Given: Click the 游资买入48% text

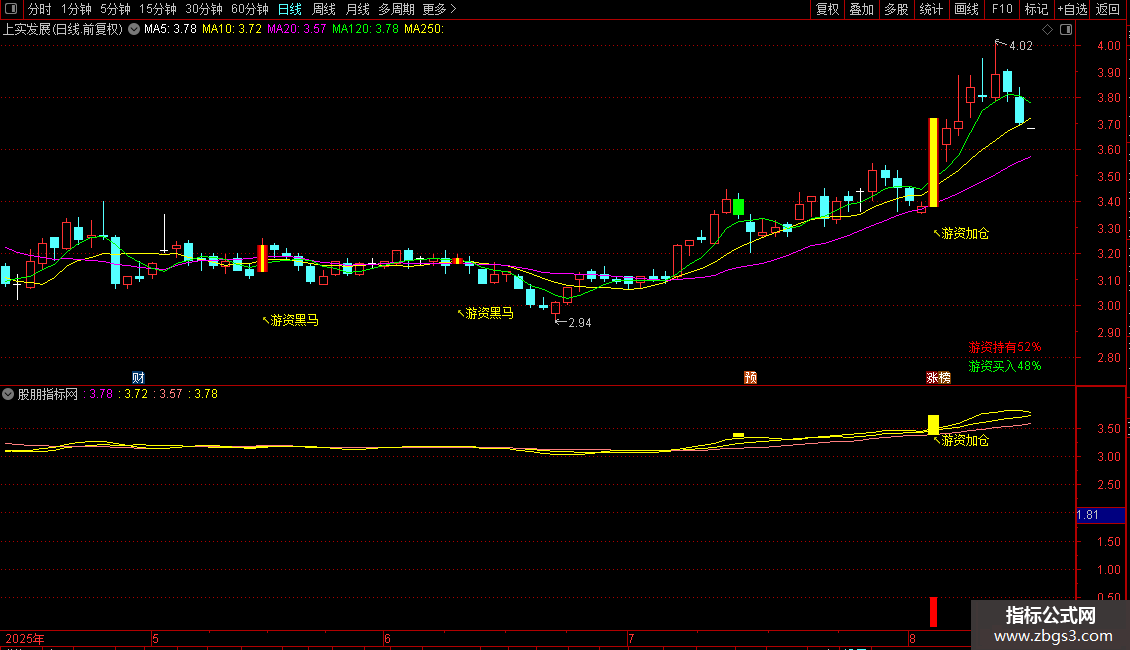Looking at the screenshot, I should point(1005,366).
